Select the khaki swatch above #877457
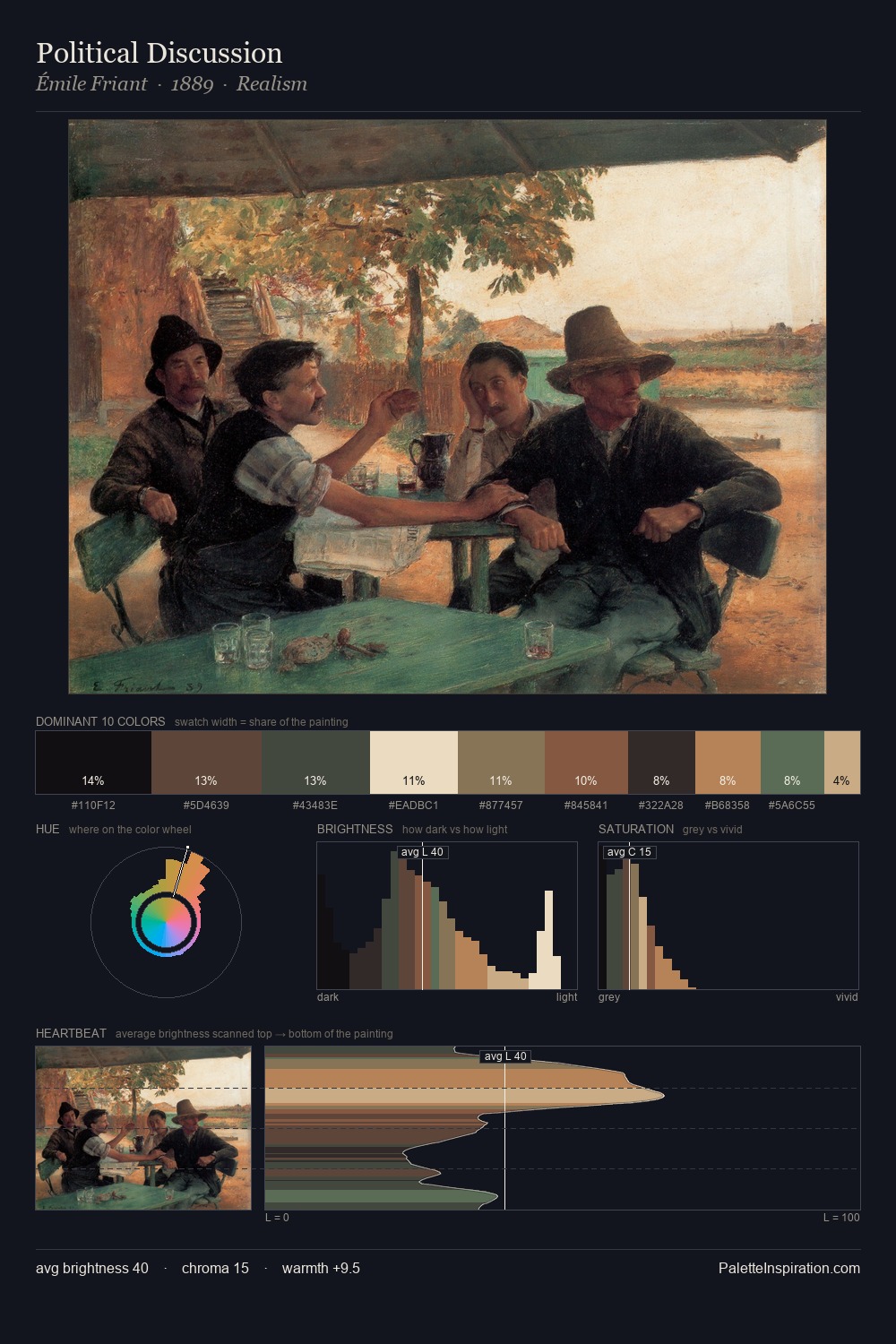 tap(501, 762)
